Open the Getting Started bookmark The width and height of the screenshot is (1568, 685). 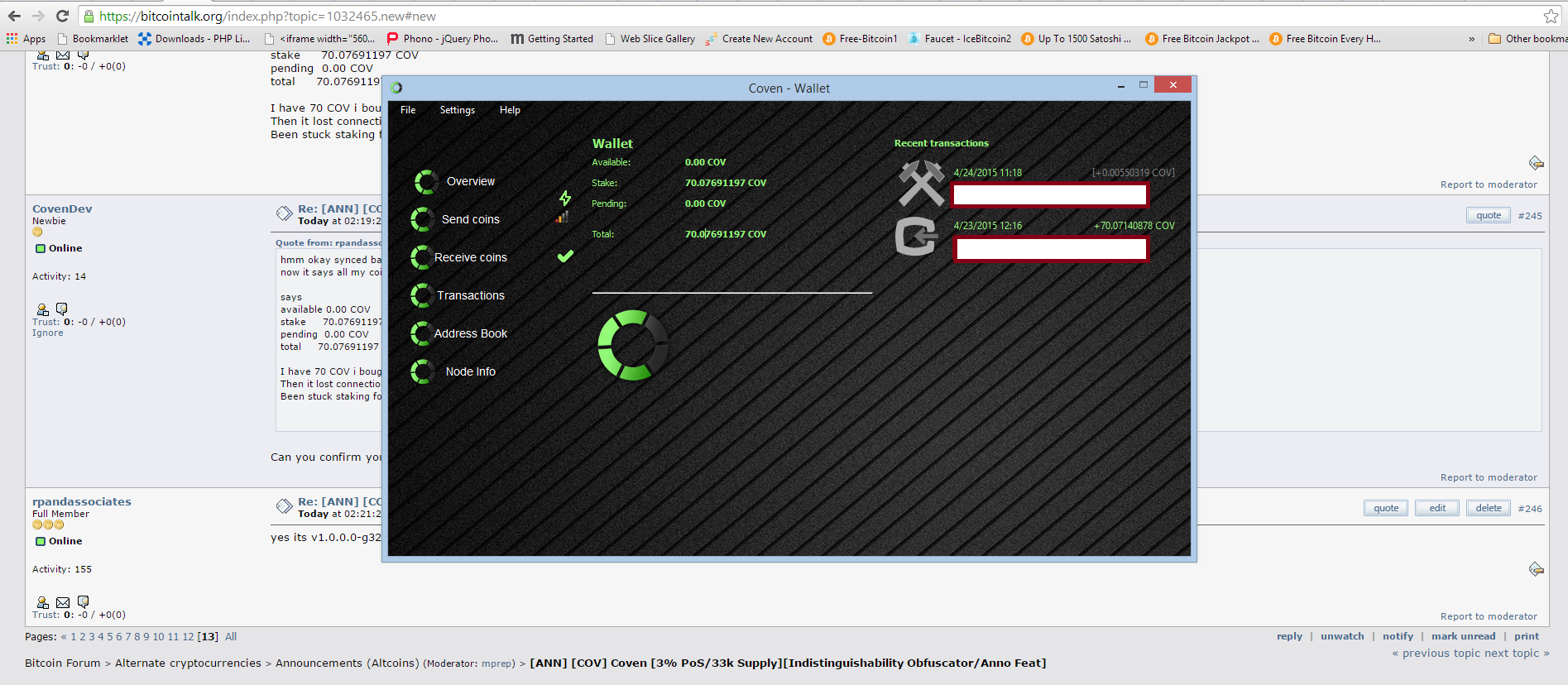click(x=552, y=39)
